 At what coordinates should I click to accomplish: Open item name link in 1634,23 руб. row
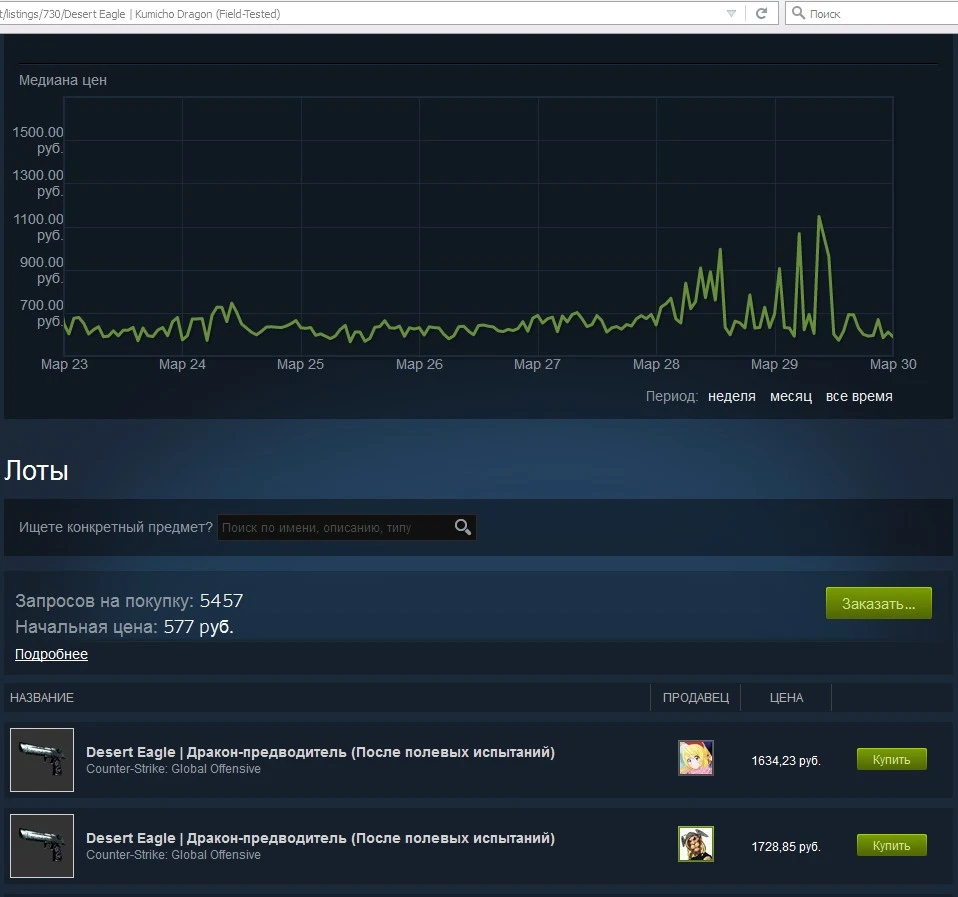pos(320,752)
